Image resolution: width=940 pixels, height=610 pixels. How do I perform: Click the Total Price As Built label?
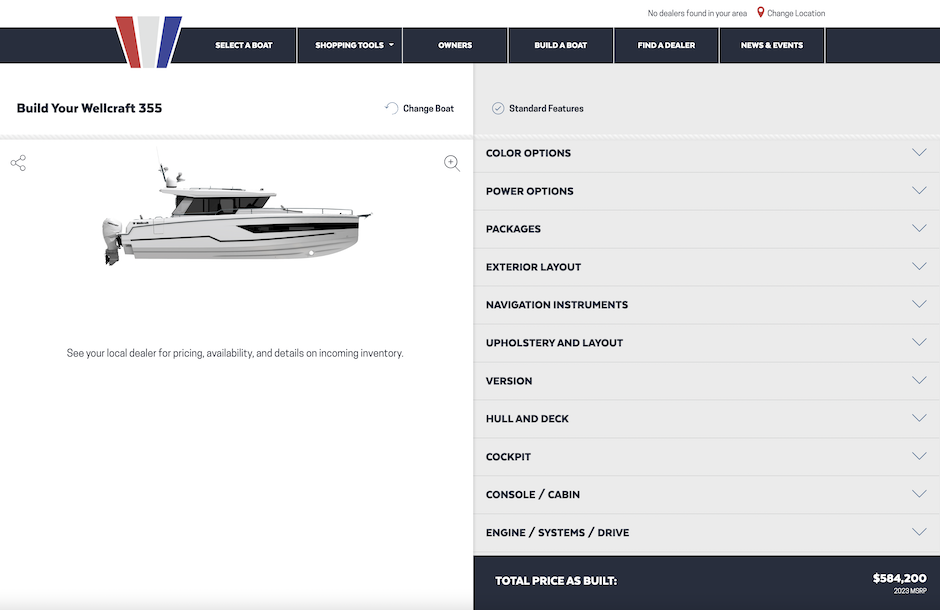pos(556,581)
